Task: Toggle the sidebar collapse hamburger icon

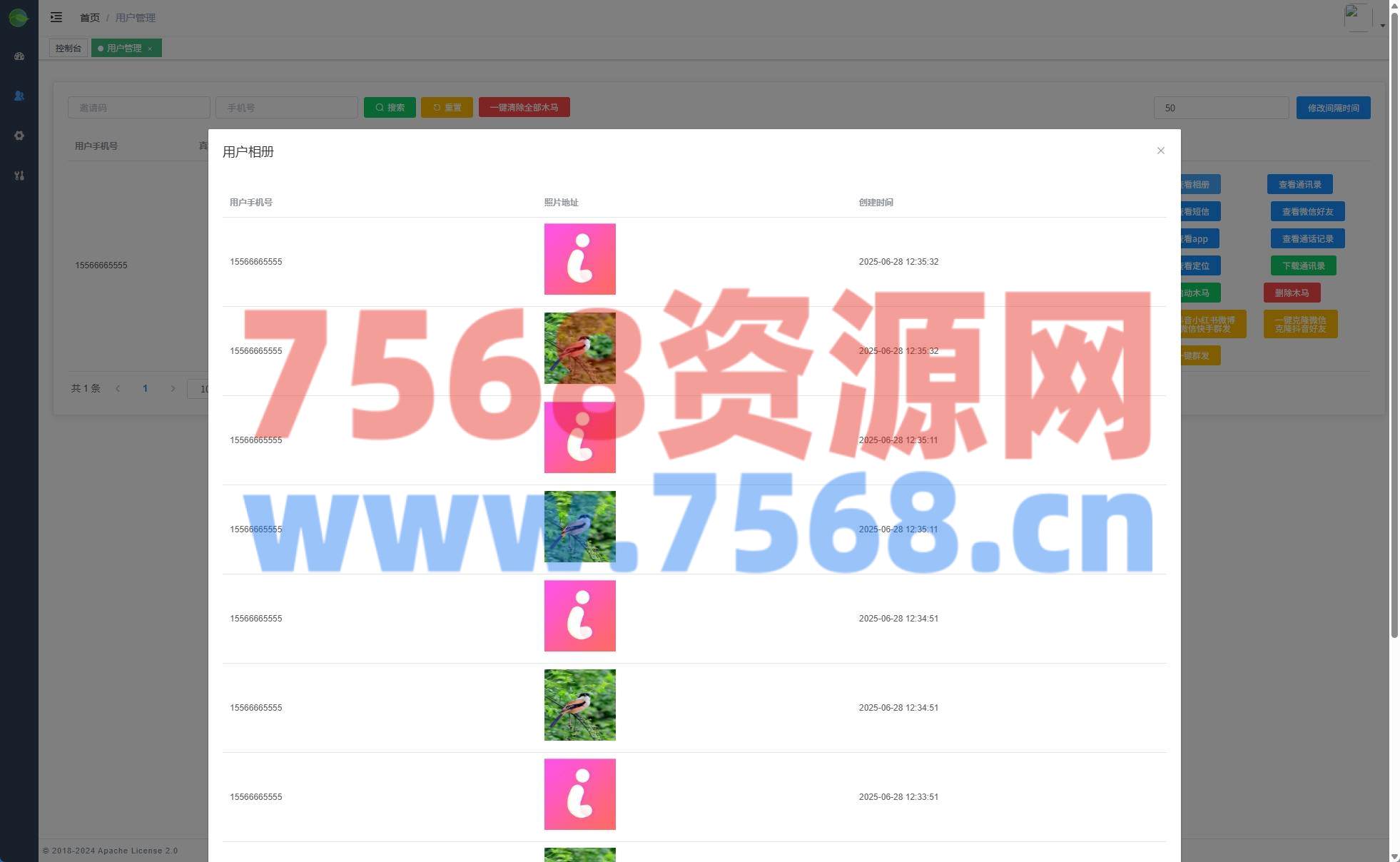Action: 56,17
